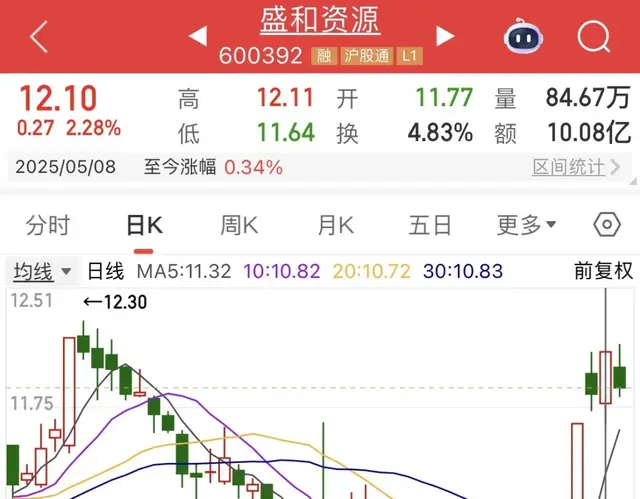Open search with the magnifier icon
Viewport: 640px width, 499px height.
[594, 37]
